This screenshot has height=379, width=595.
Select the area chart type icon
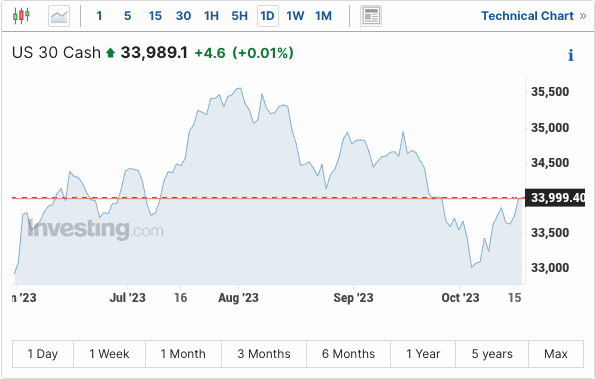click(59, 16)
